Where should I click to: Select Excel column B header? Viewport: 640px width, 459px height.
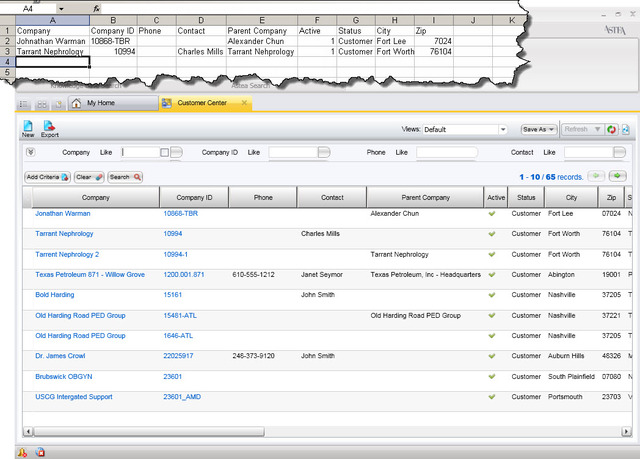tap(113, 20)
